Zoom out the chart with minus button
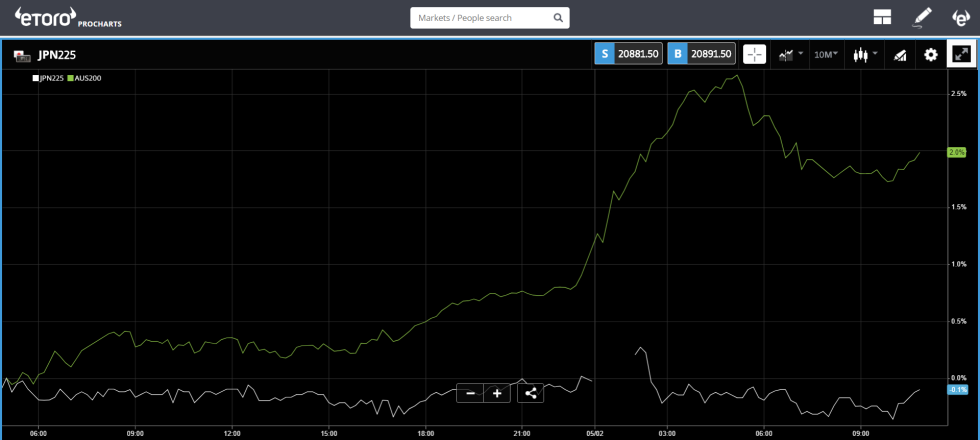Screen dimensions: 980x440 (x=470, y=393)
